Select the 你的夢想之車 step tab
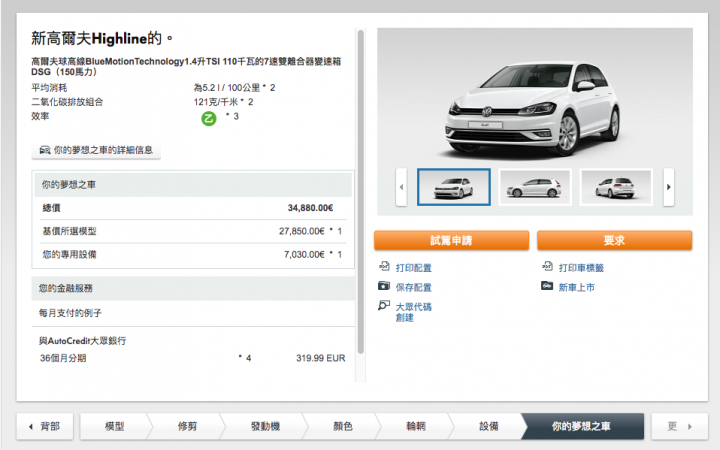The image size is (720, 450). 581,427
